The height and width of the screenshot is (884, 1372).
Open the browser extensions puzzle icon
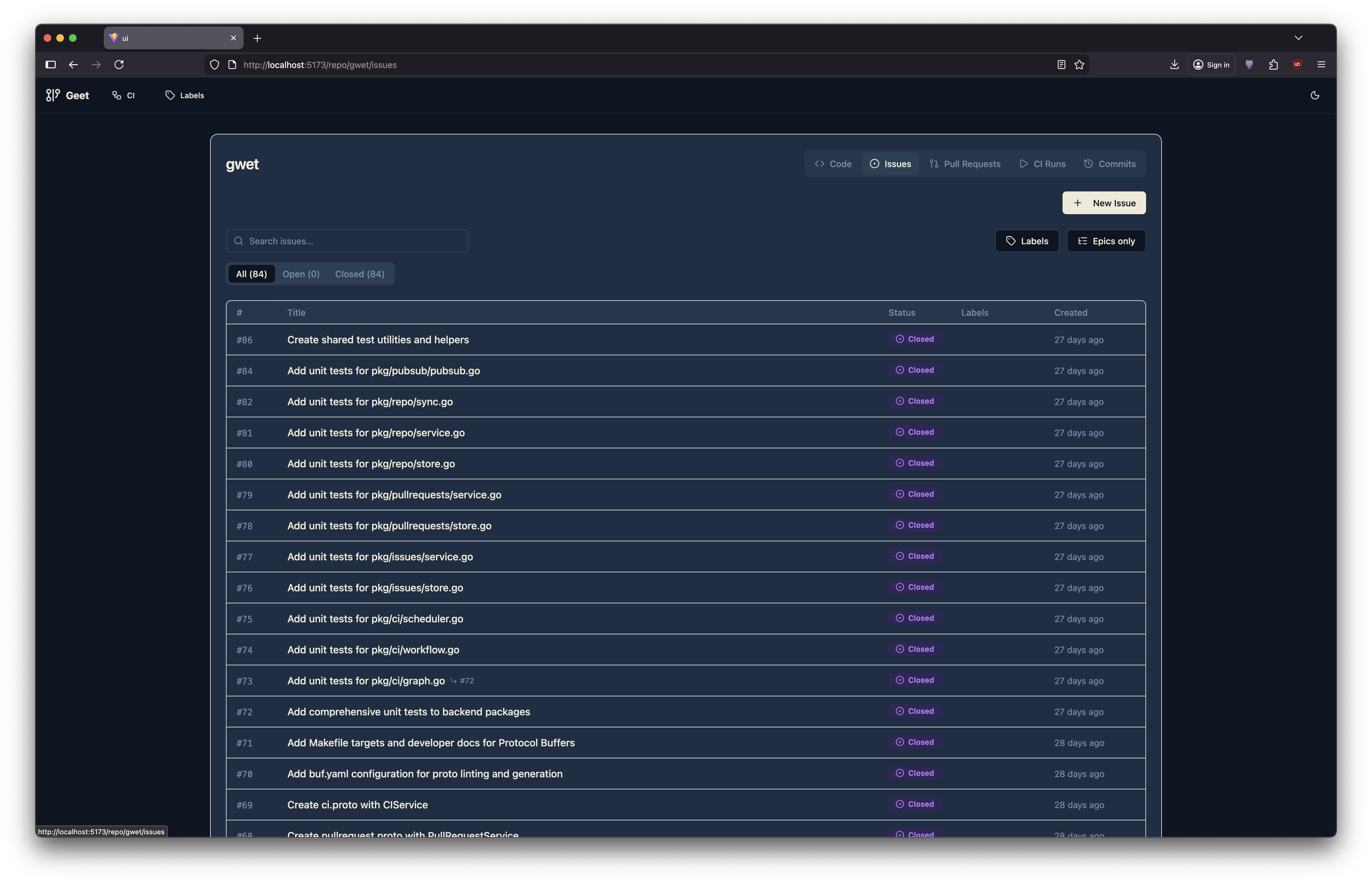click(1273, 65)
